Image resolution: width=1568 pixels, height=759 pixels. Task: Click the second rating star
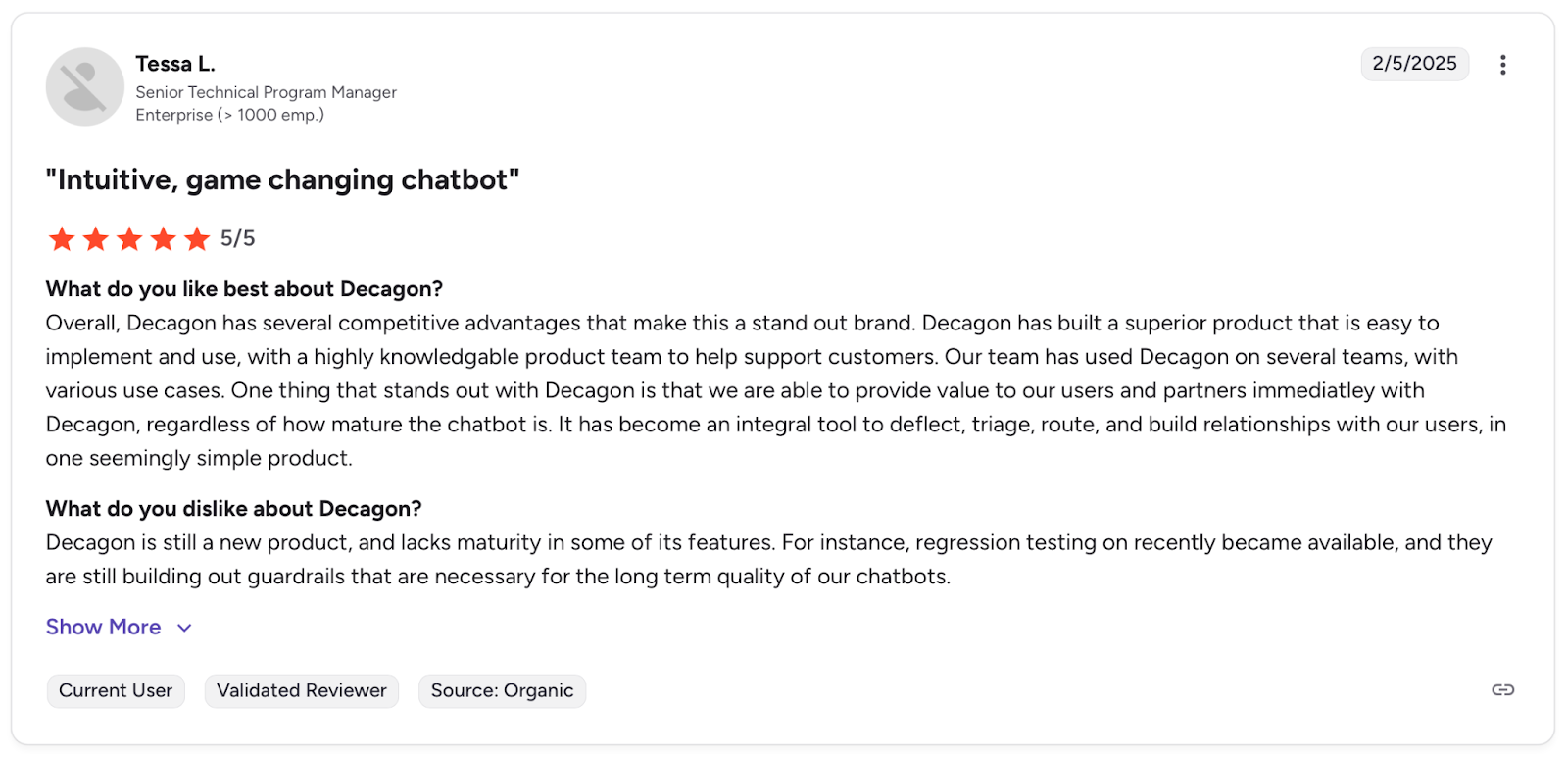pyautogui.click(x=96, y=238)
